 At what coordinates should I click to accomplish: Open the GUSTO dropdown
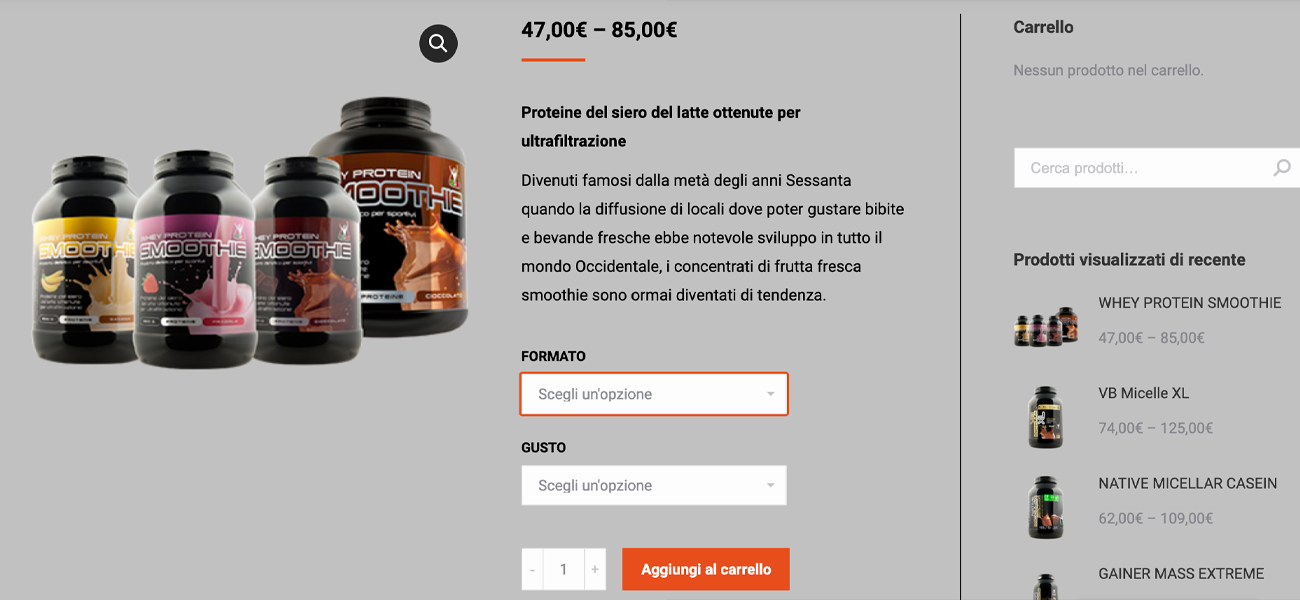pos(654,485)
